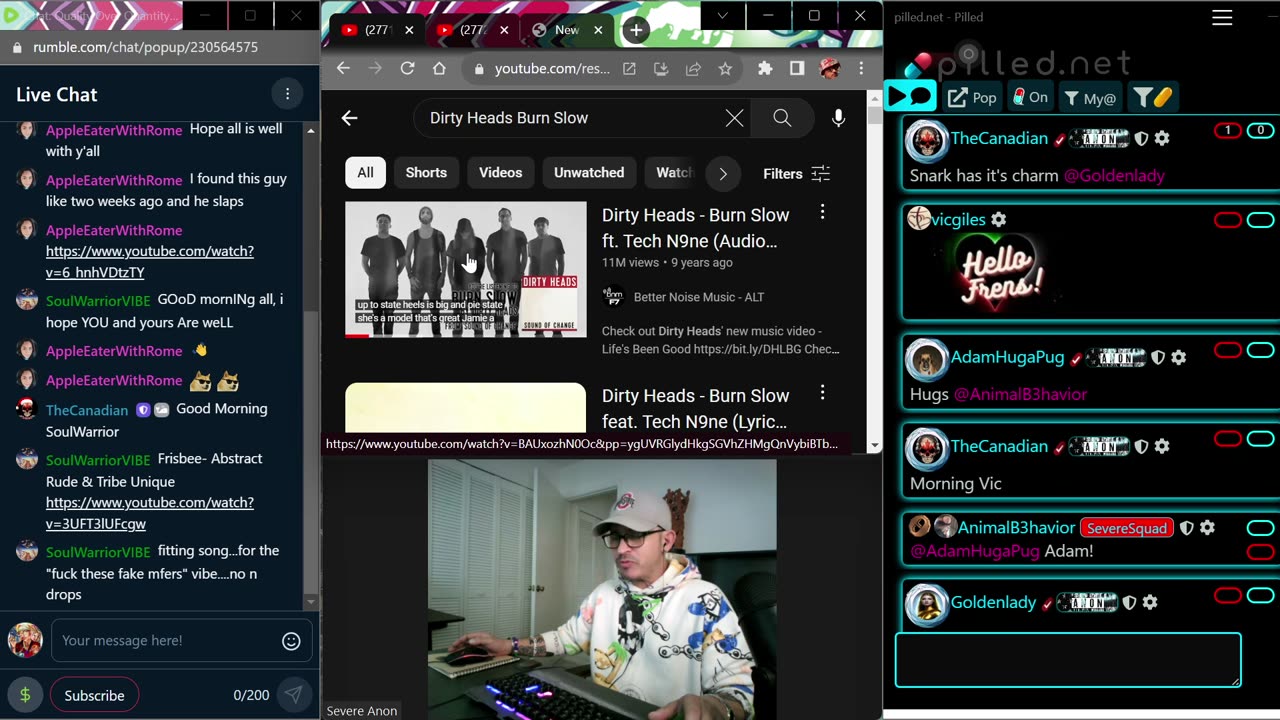Open a new browser tab
Screen dimensions: 1280x720
(x=636, y=30)
